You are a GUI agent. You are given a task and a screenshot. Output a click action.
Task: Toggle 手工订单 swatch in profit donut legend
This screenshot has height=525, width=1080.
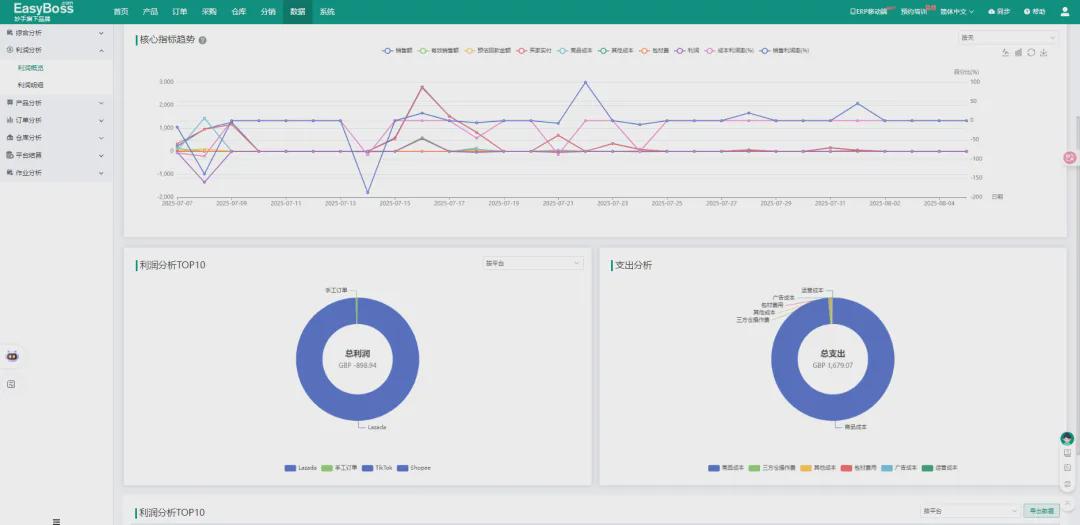(x=327, y=468)
